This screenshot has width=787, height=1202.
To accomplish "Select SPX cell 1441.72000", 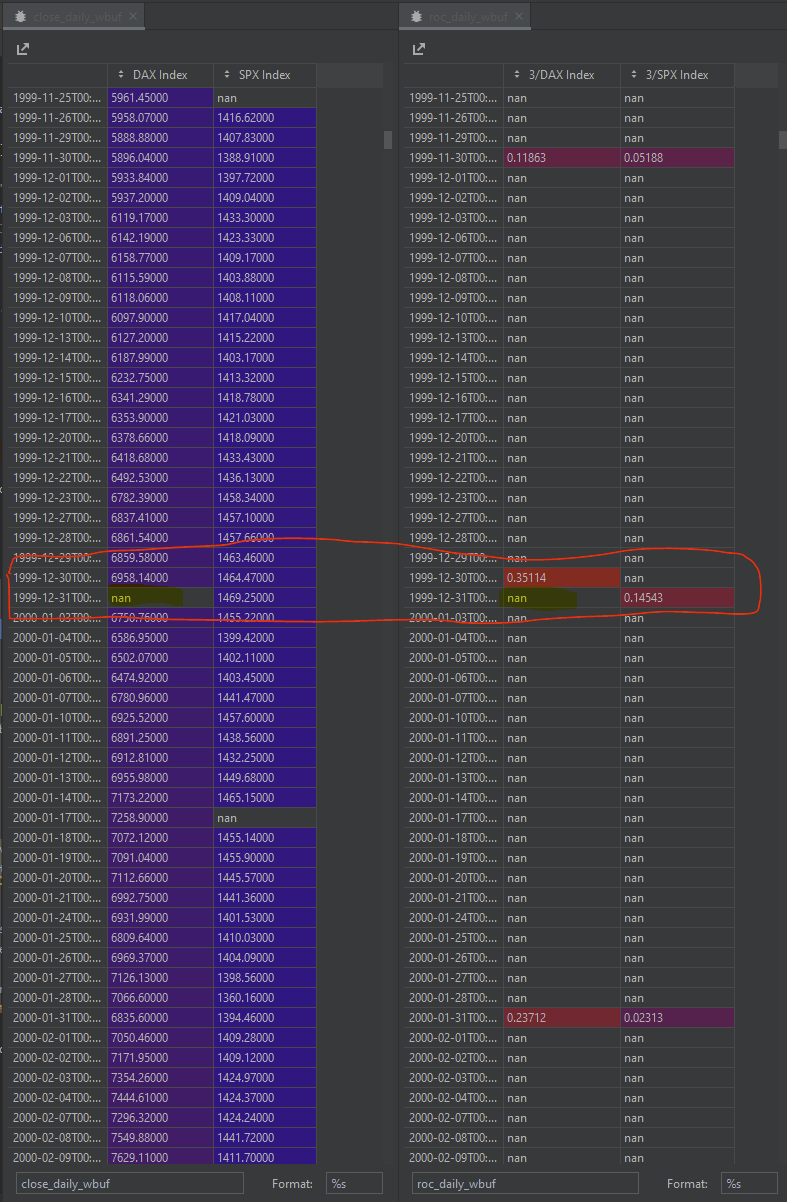I will coord(265,1138).
